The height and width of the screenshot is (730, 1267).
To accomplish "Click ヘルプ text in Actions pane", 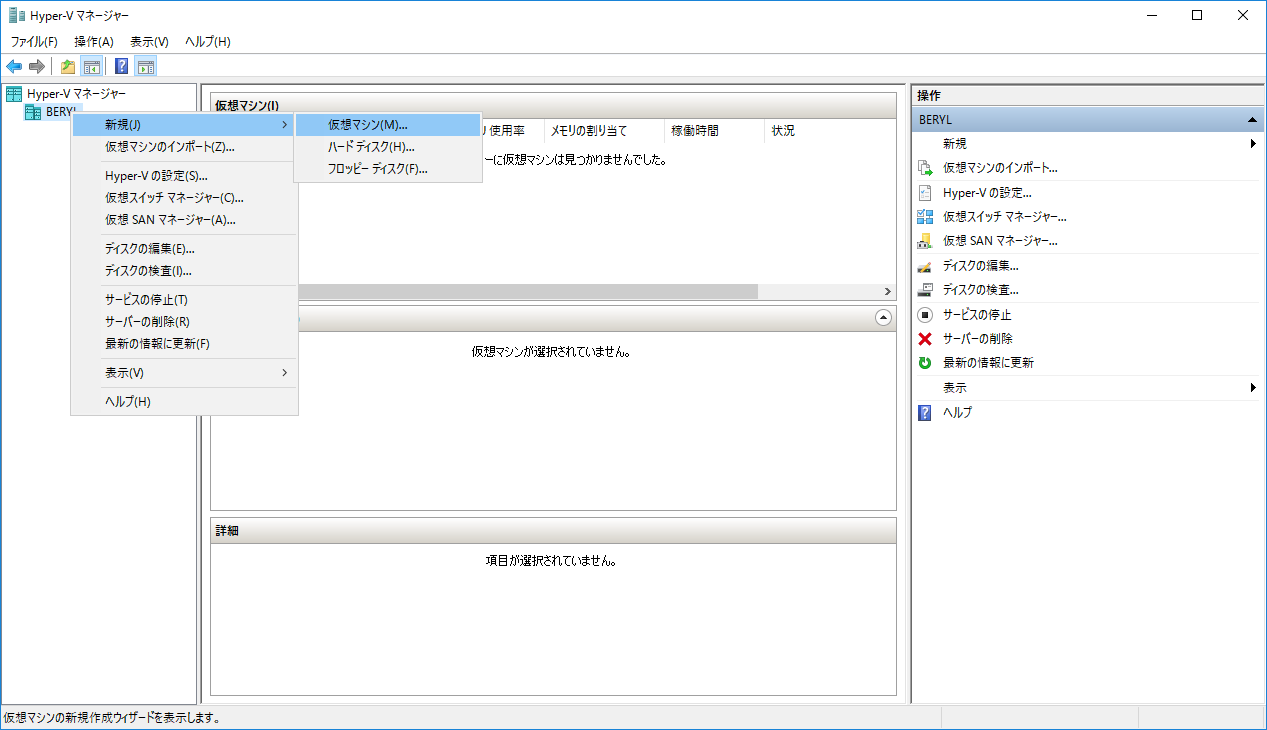I will tap(957, 412).
